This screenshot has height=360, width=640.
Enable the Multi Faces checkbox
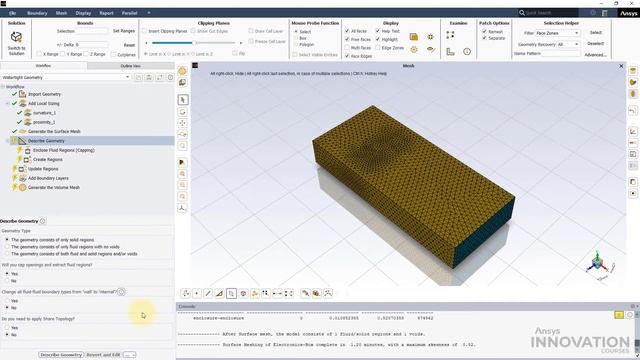tap(347, 48)
